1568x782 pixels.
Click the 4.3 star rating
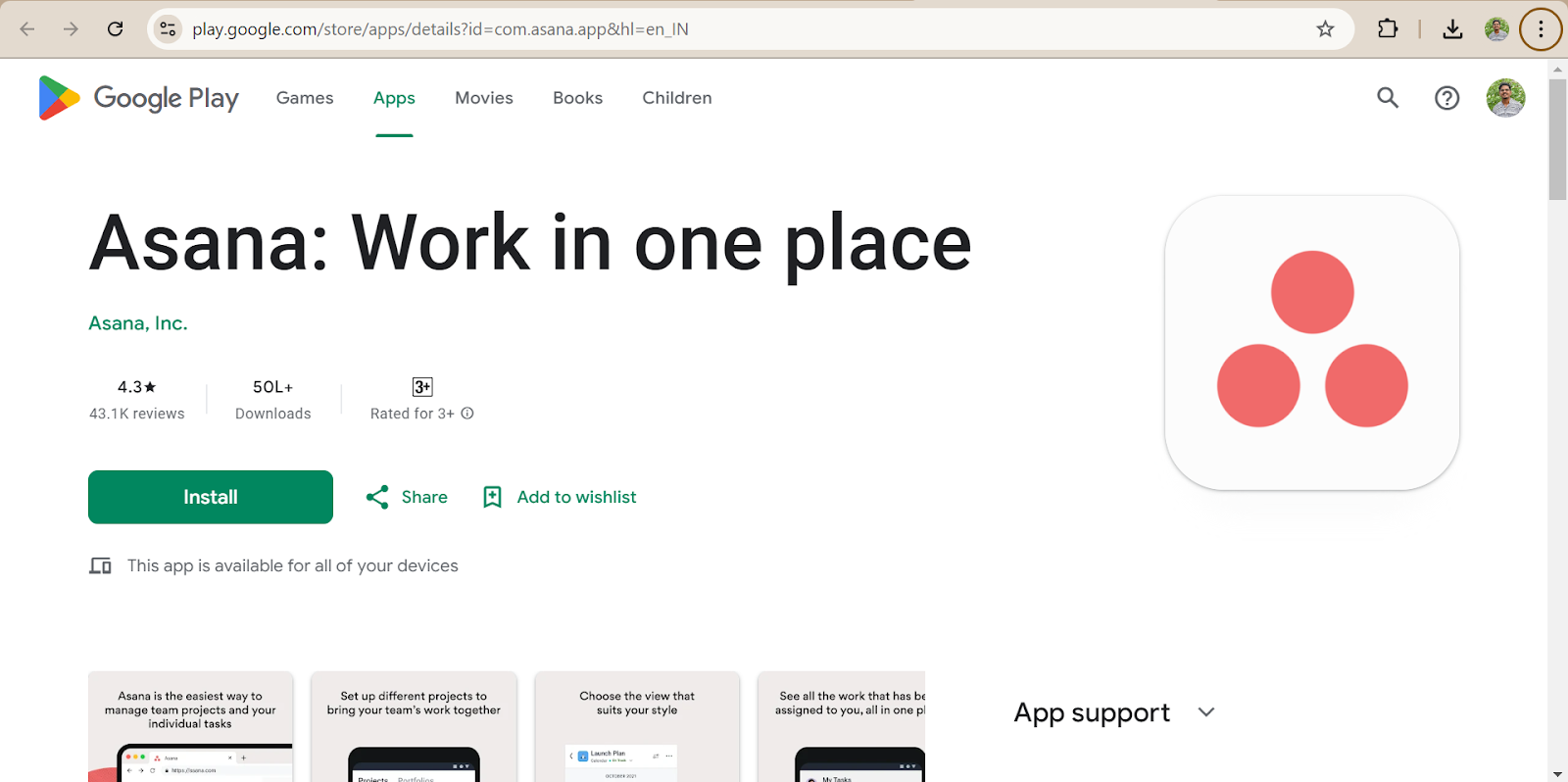(x=137, y=387)
